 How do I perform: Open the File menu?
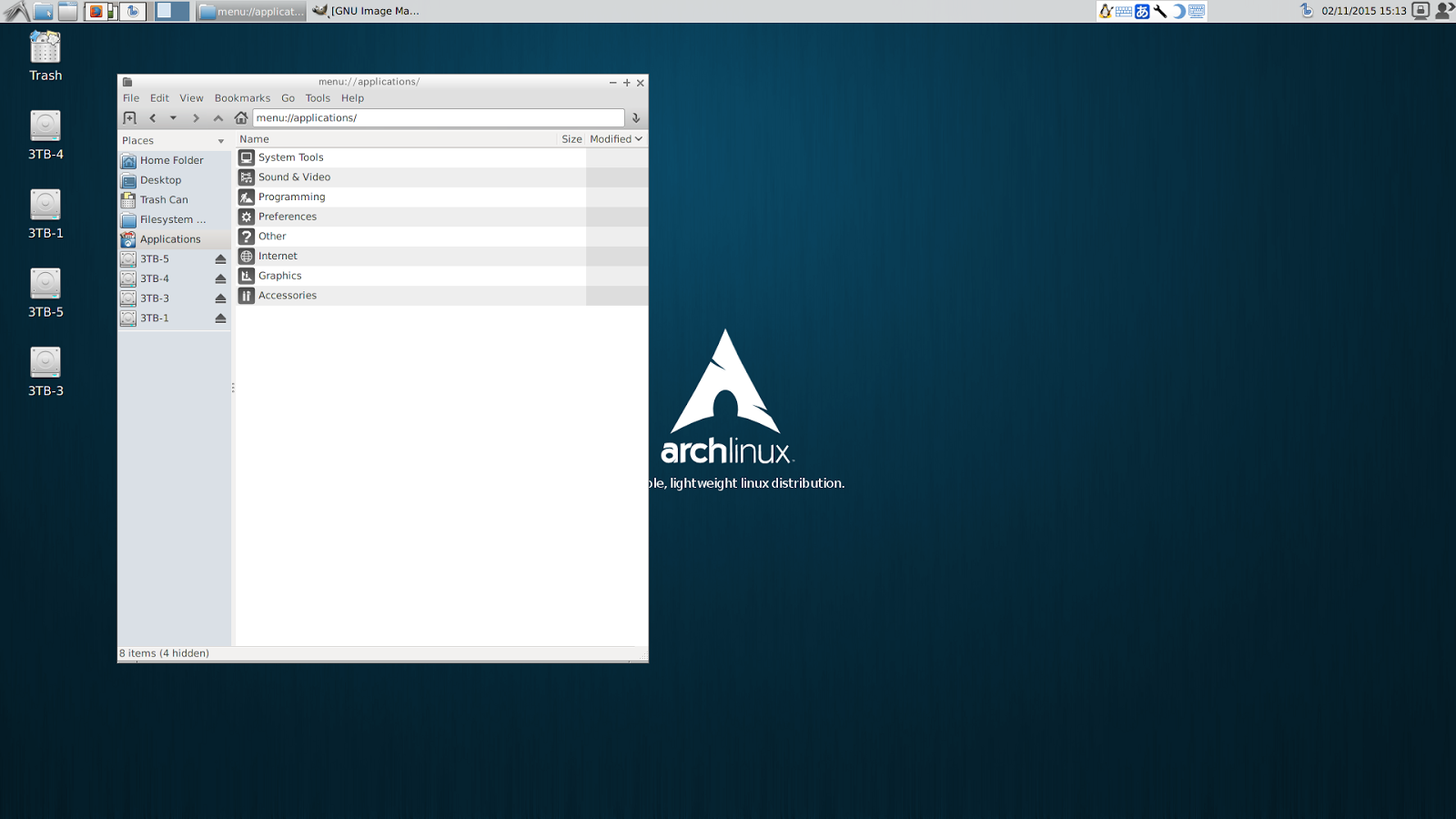(131, 98)
